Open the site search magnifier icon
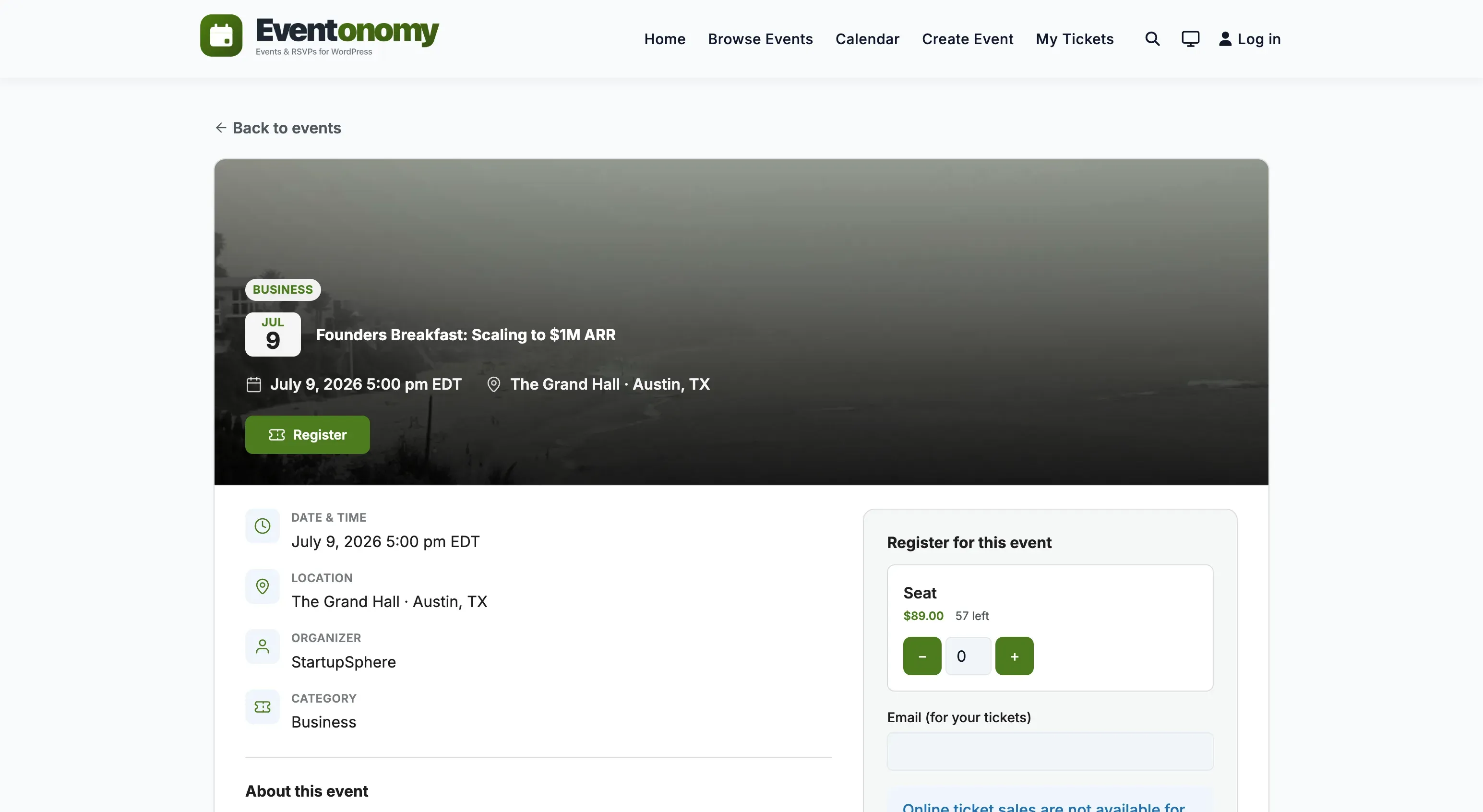The image size is (1483, 812). point(1152,38)
